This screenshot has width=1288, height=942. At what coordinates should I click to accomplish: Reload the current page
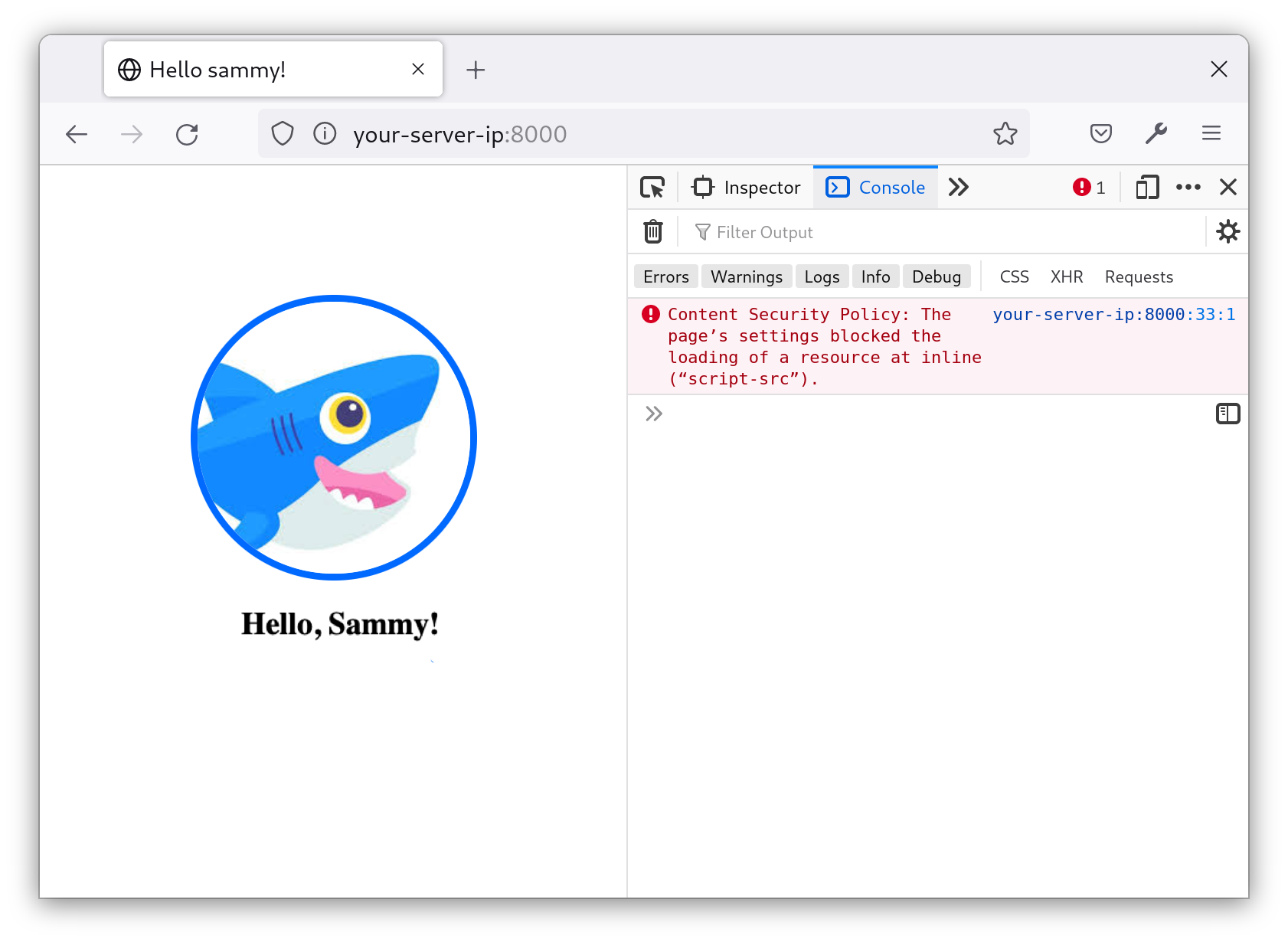coord(187,135)
